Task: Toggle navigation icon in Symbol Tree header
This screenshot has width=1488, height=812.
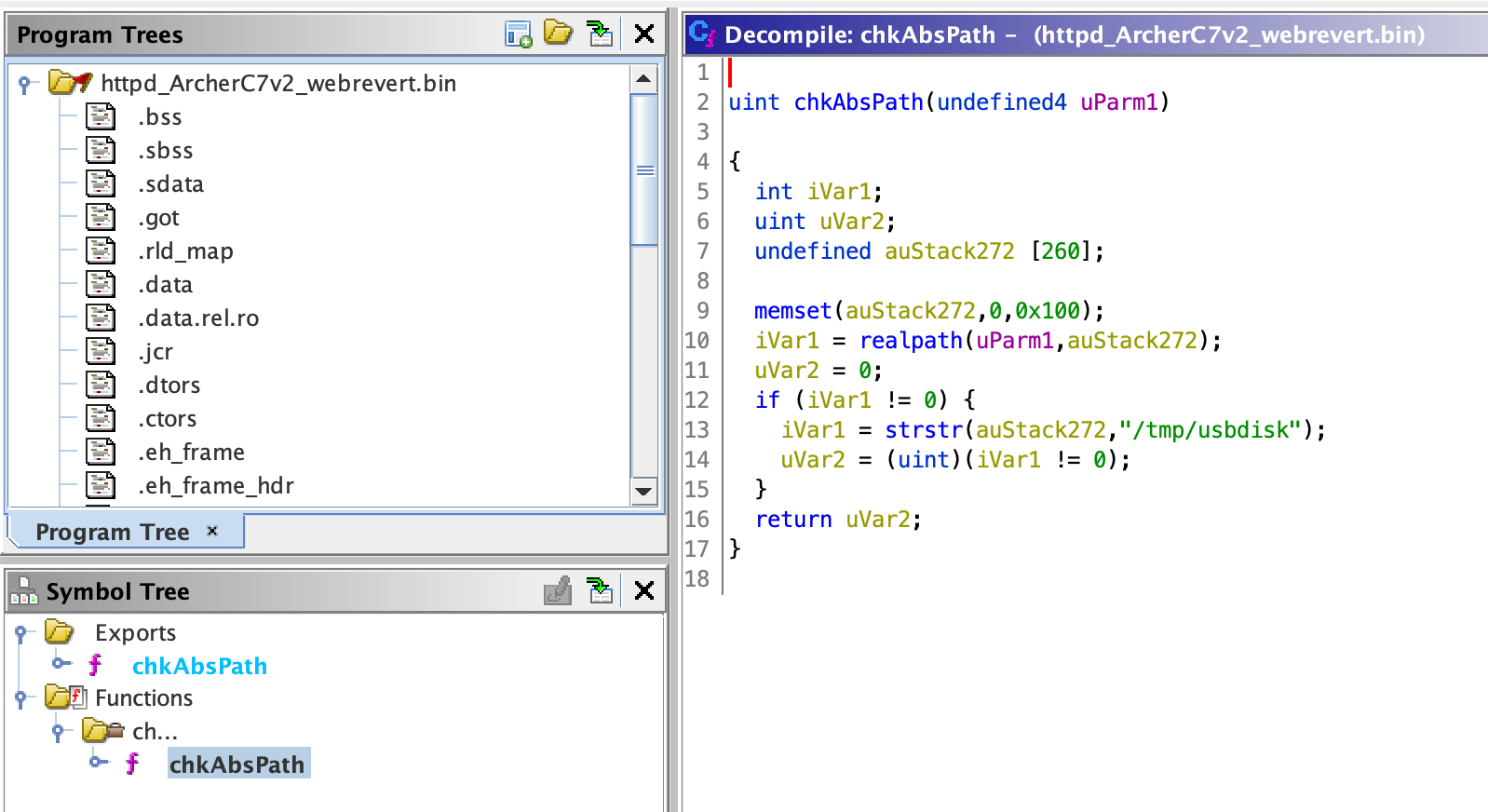Action: tap(601, 590)
